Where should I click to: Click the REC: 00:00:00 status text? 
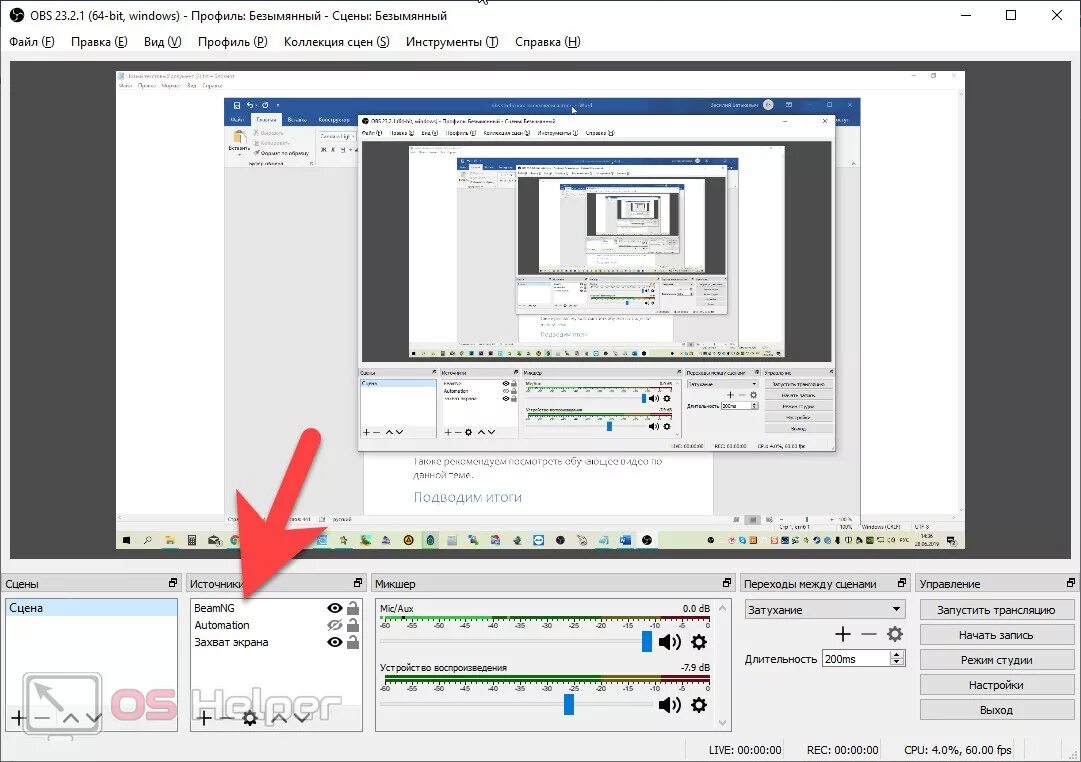click(x=842, y=750)
